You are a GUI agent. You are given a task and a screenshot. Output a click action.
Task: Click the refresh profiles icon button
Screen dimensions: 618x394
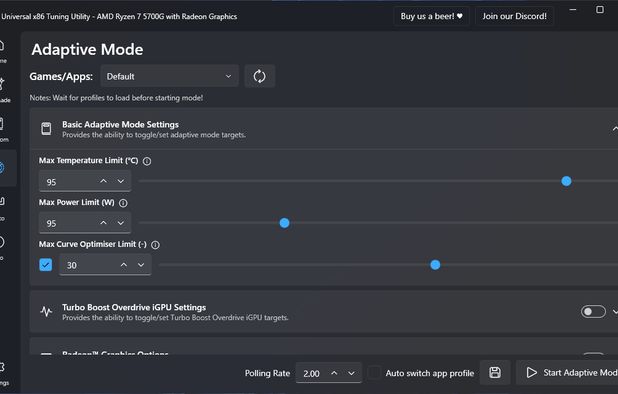(259, 76)
